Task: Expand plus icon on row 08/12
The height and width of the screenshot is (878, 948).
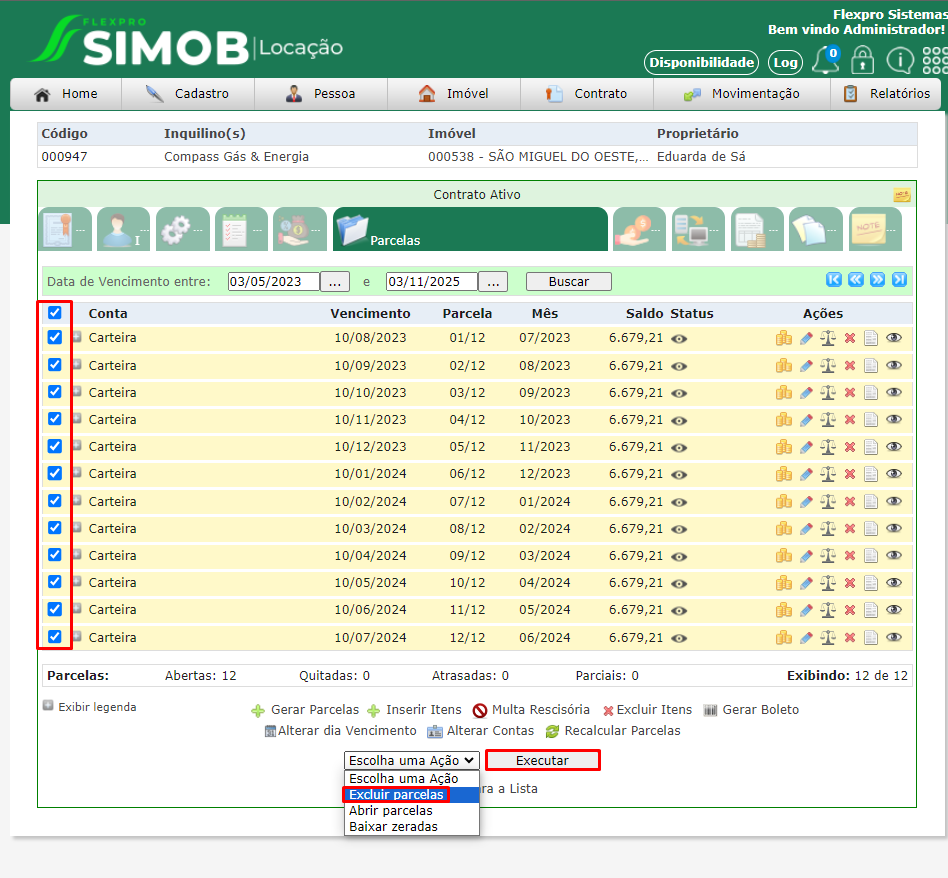Action: 77,527
